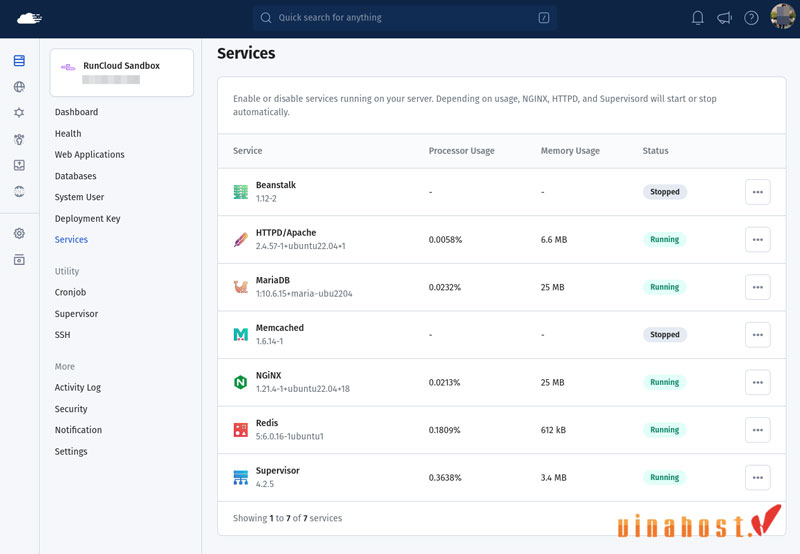Click the slash shortcut icon in search
This screenshot has height=554, width=800.
pyautogui.click(x=544, y=18)
